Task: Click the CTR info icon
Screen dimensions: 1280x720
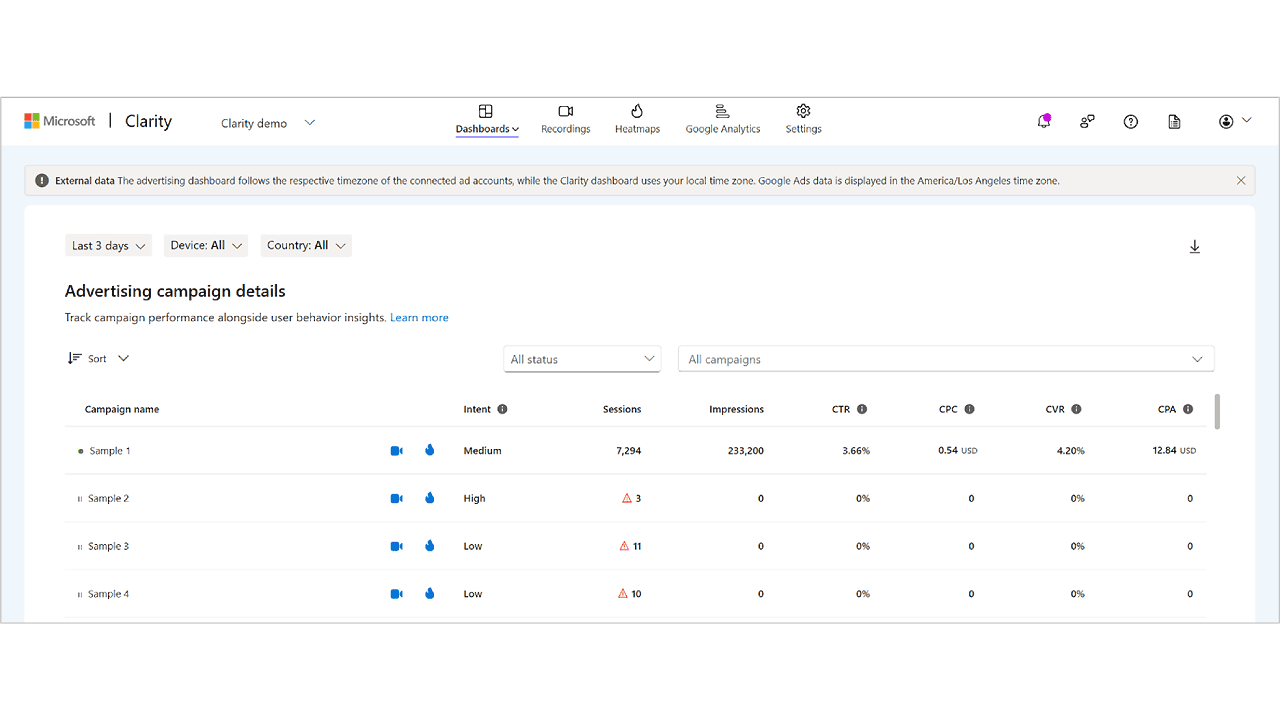Action: 862,409
